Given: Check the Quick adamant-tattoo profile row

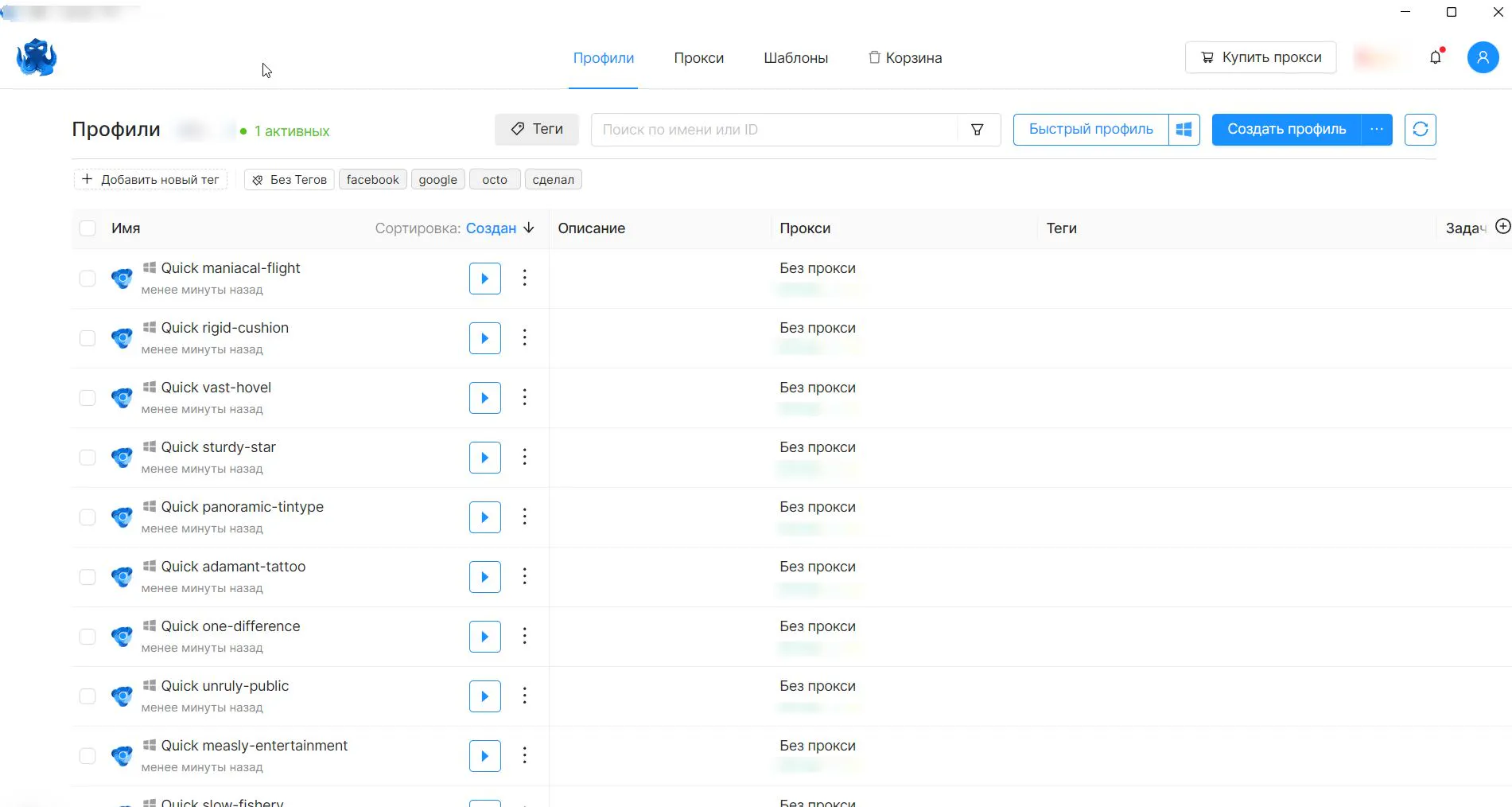Looking at the screenshot, I should [87, 577].
